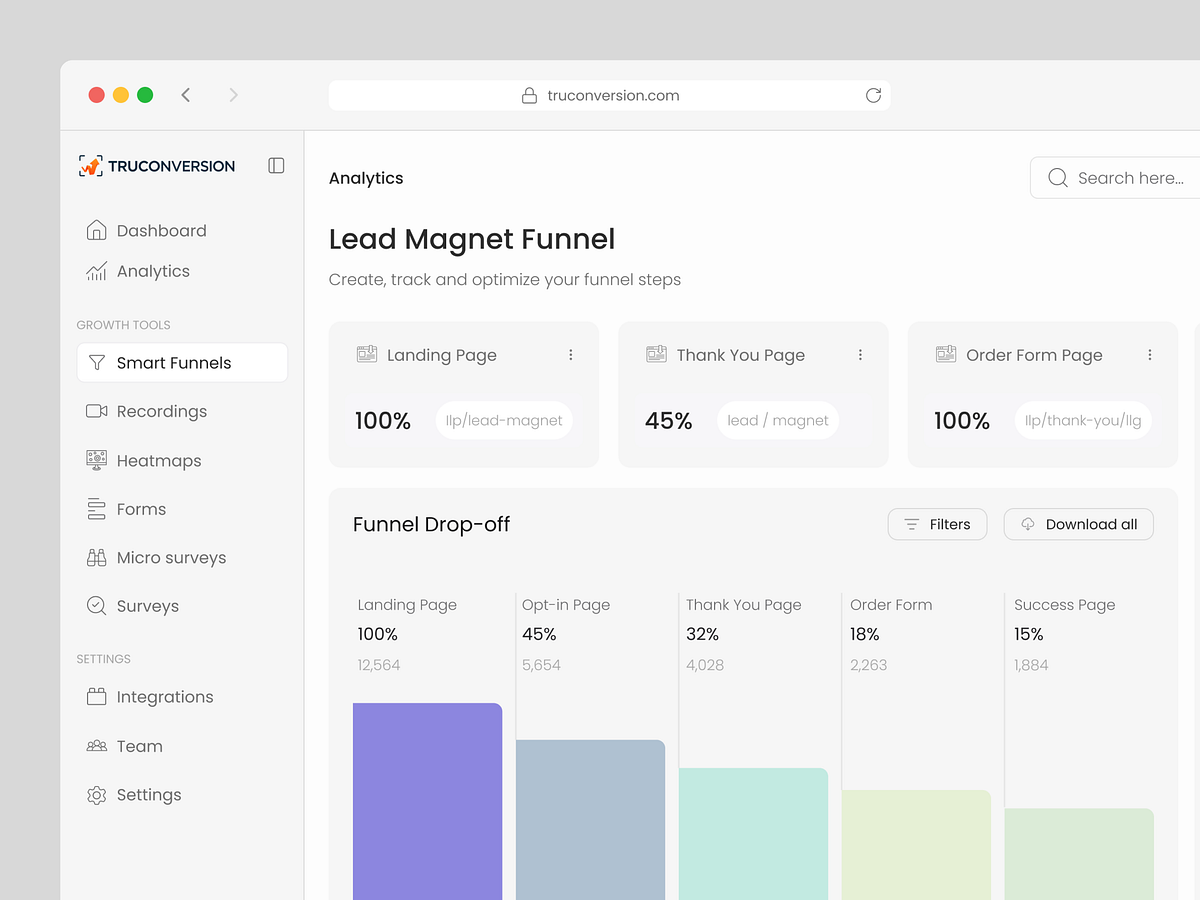Click the Forms icon in sidebar

point(97,509)
